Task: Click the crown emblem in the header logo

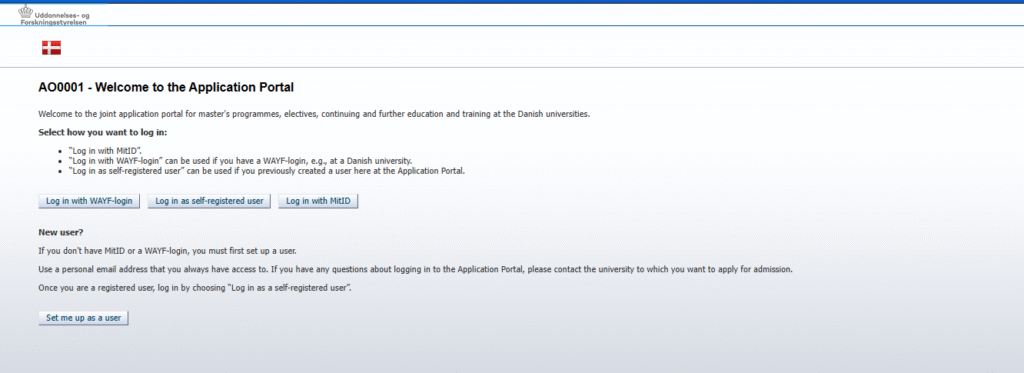Action: point(25,10)
